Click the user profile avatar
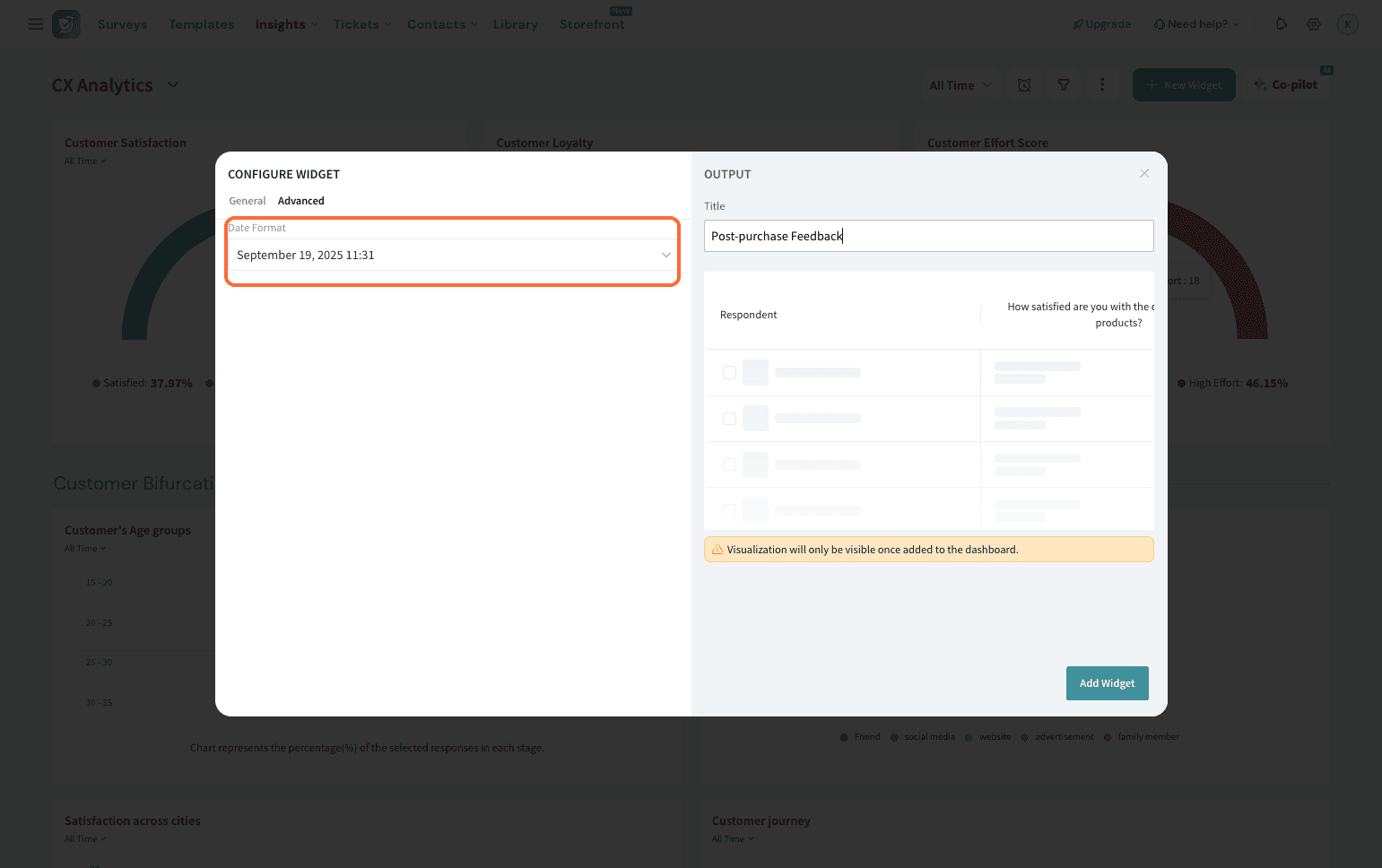The image size is (1382, 868). [1347, 24]
